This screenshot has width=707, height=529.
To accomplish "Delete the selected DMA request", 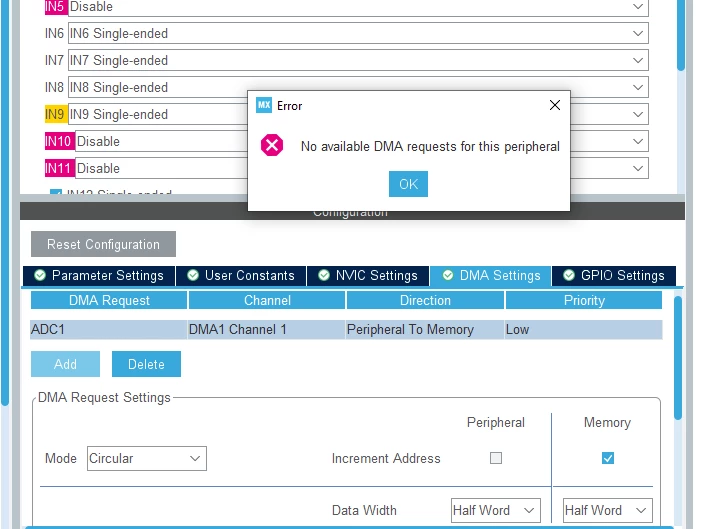I will click(146, 364).
